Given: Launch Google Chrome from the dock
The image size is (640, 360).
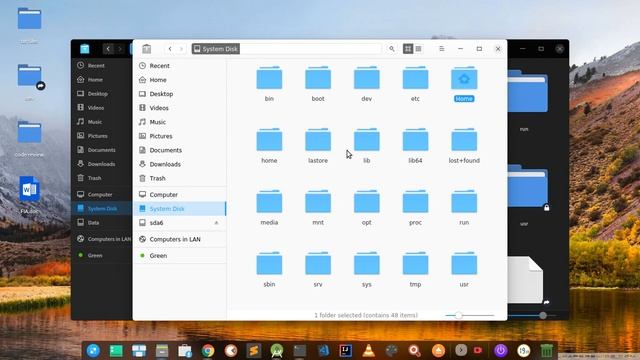Looking at the screenshot, I should (x=208, y=350).
